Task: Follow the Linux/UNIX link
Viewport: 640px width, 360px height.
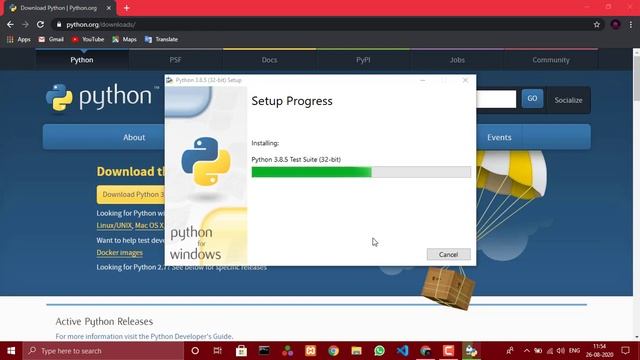Action: (114, 225)
